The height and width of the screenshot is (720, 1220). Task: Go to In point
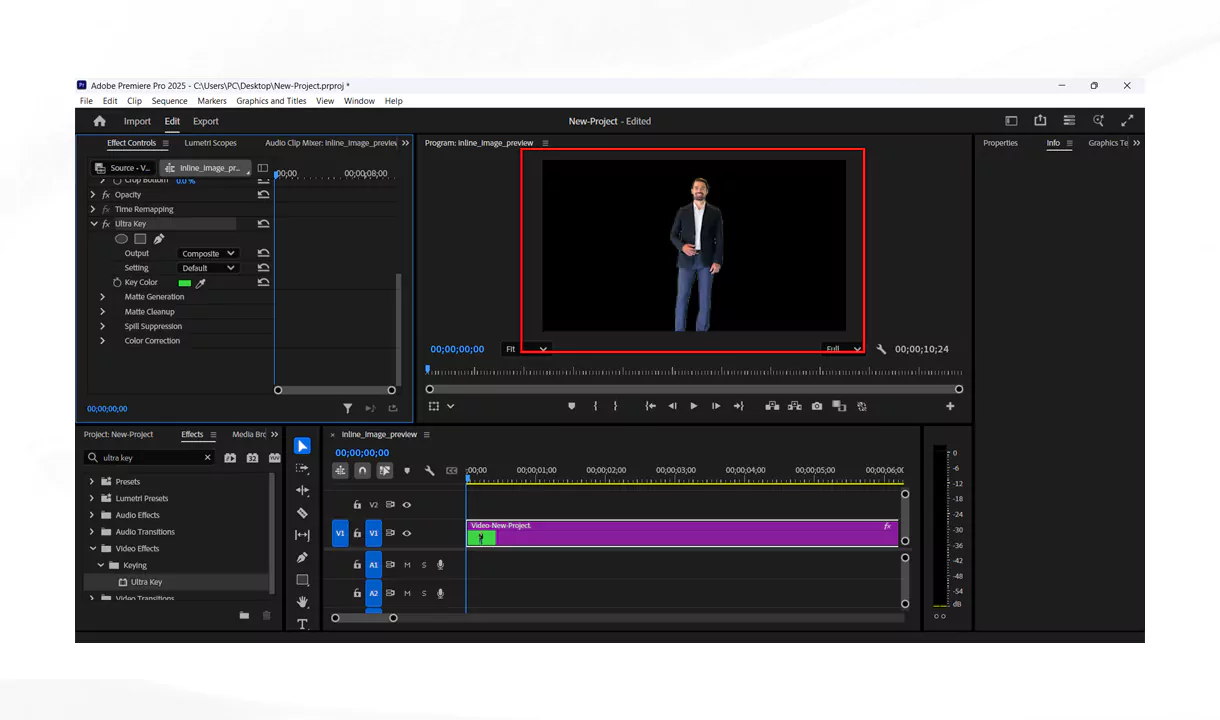coord(650,406)
